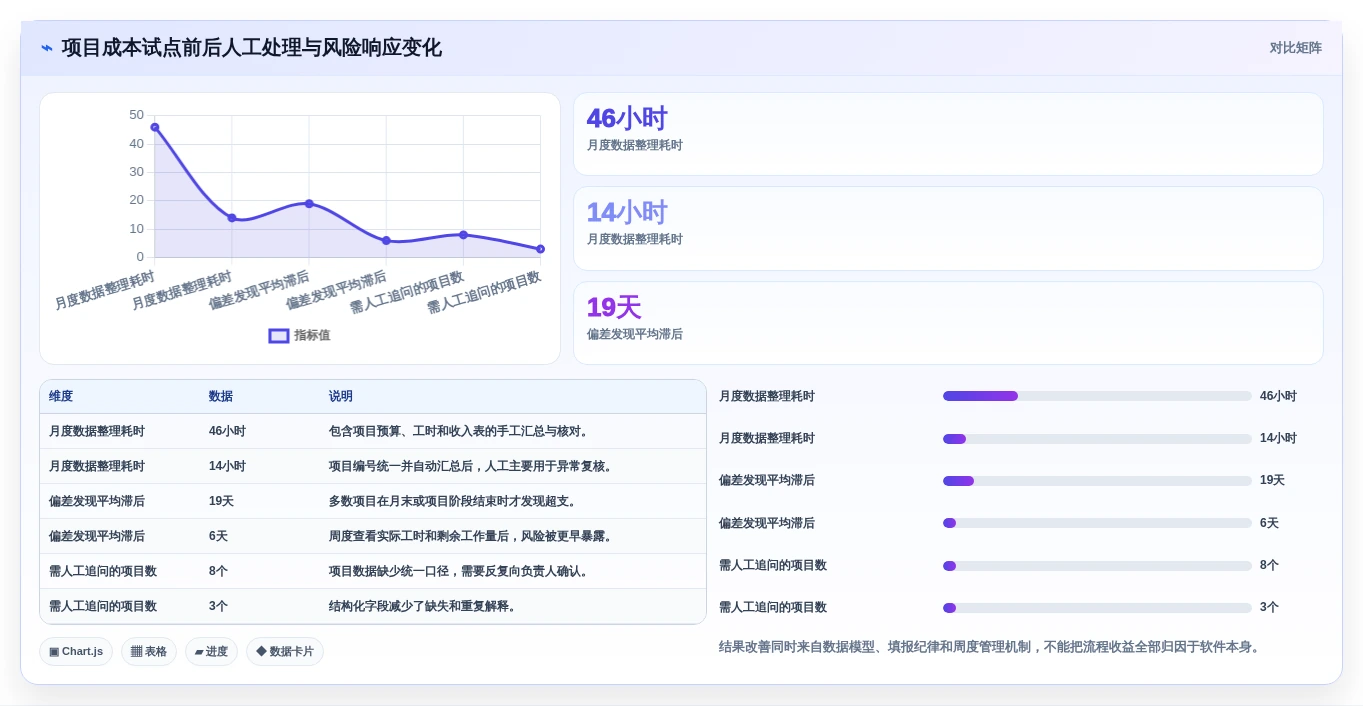The height and width of the screenshot is (706, 1363).
Task: Select the chart data point at value 8
Action: (463, 235)
